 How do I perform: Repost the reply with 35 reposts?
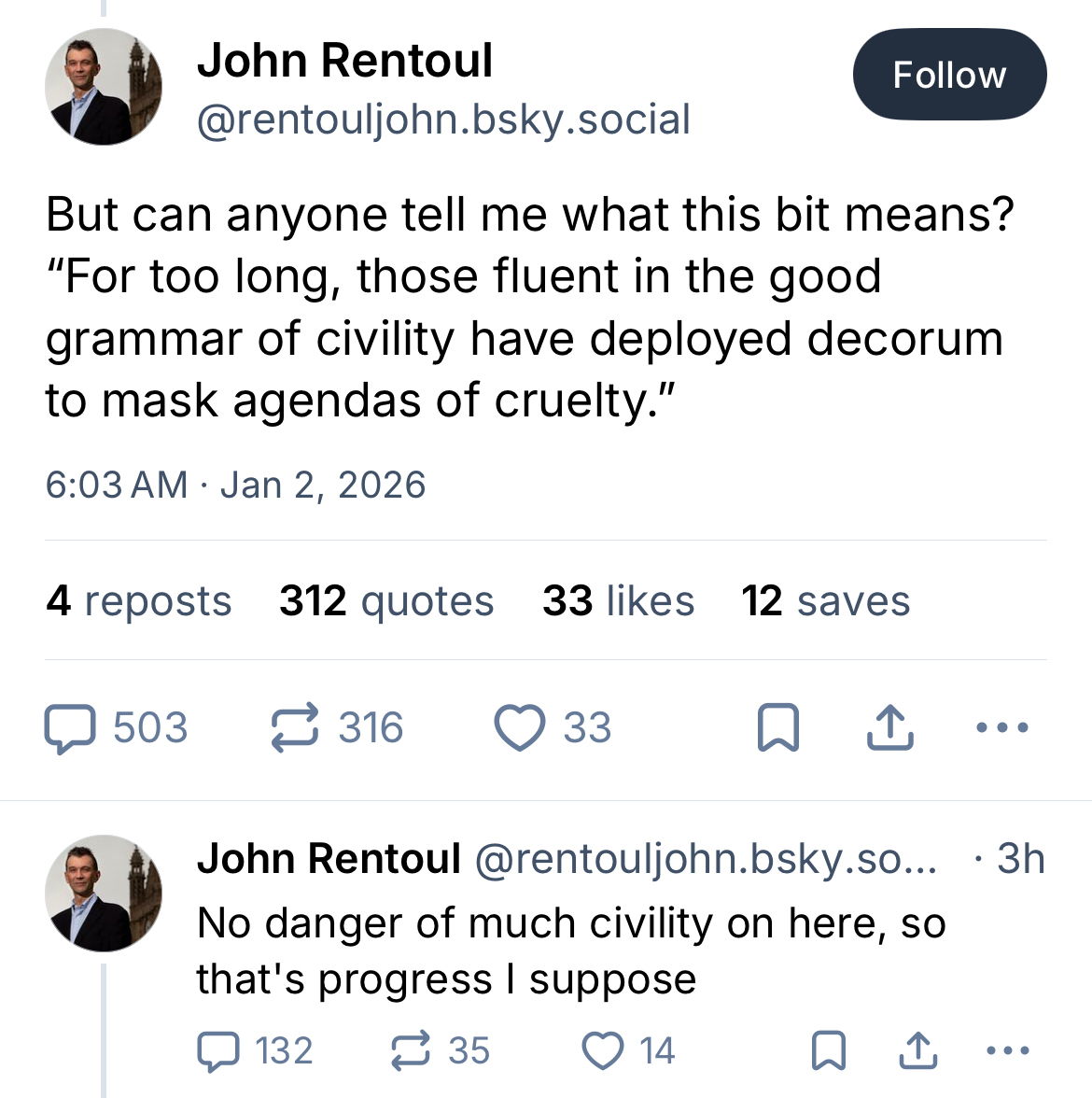(x=411, y=1051)
